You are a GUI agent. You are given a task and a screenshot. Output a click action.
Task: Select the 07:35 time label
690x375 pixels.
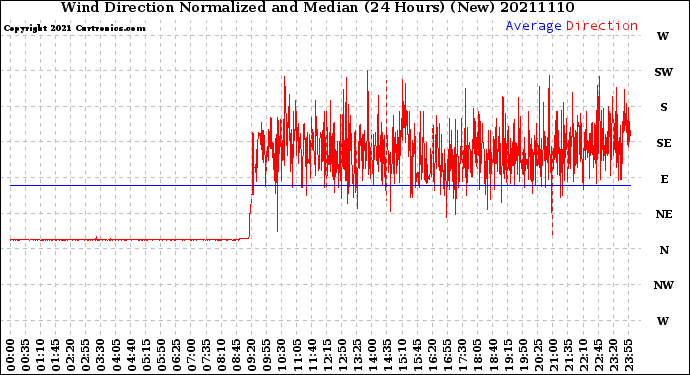(x=206, y=355)
